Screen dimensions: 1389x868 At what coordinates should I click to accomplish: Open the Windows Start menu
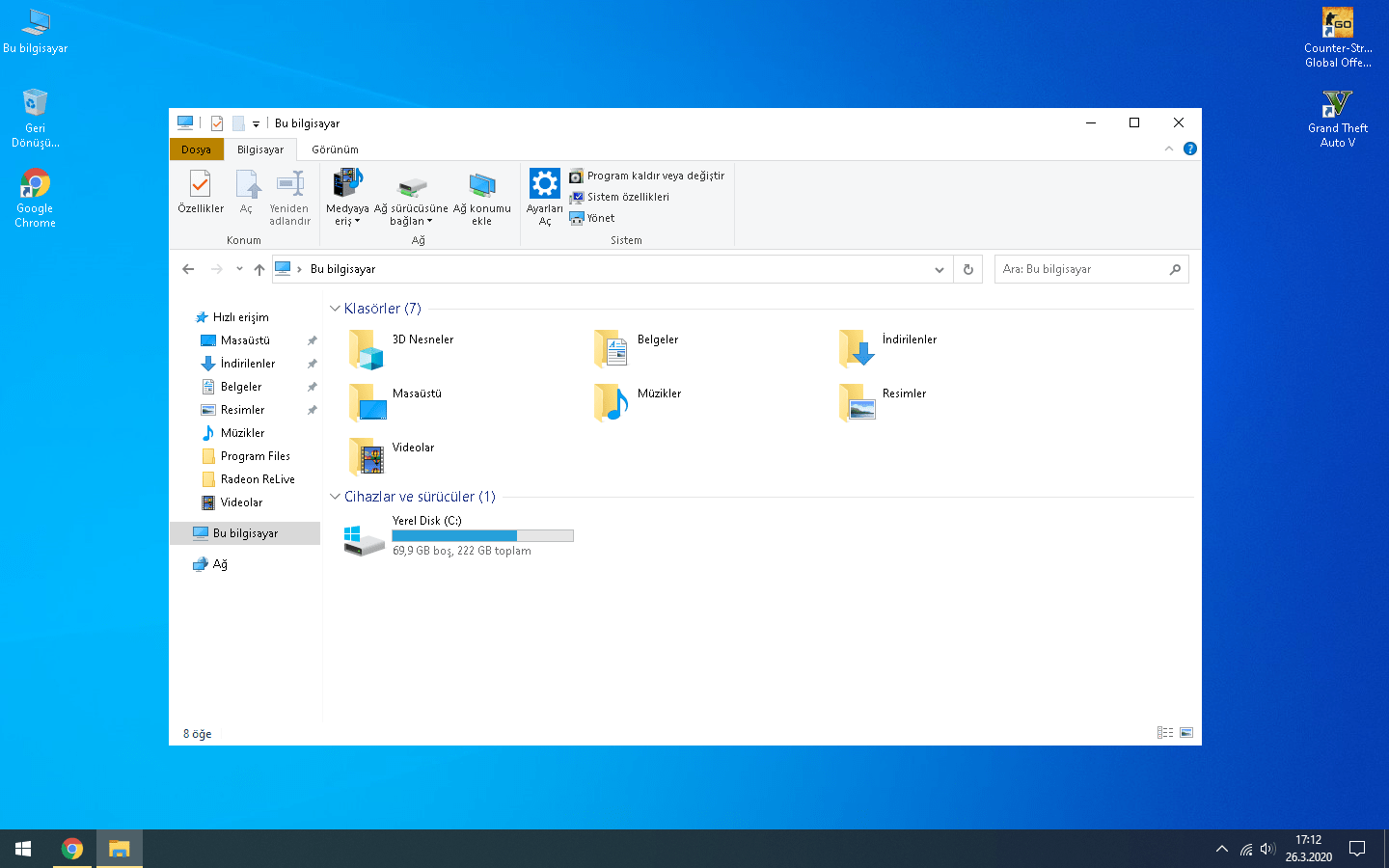coord(23,849)
